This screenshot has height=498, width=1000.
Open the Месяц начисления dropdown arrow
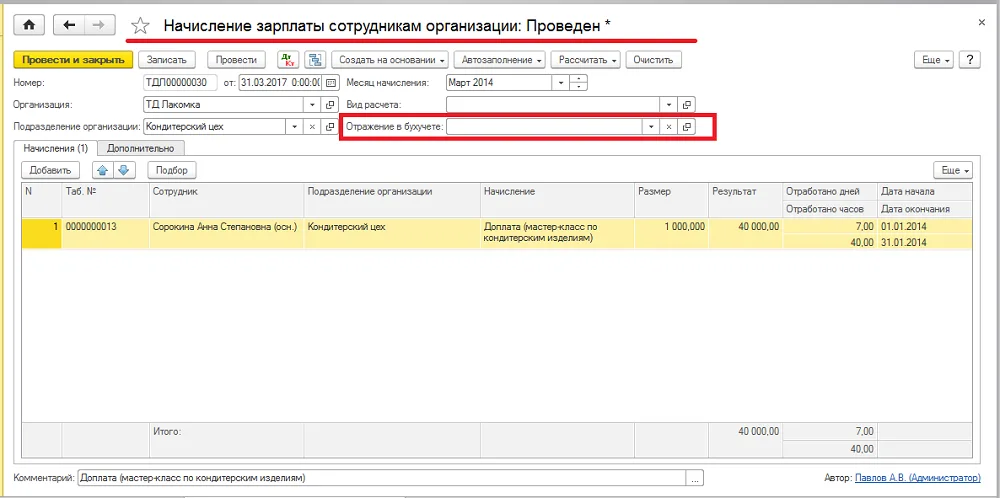tap(561, 83)
